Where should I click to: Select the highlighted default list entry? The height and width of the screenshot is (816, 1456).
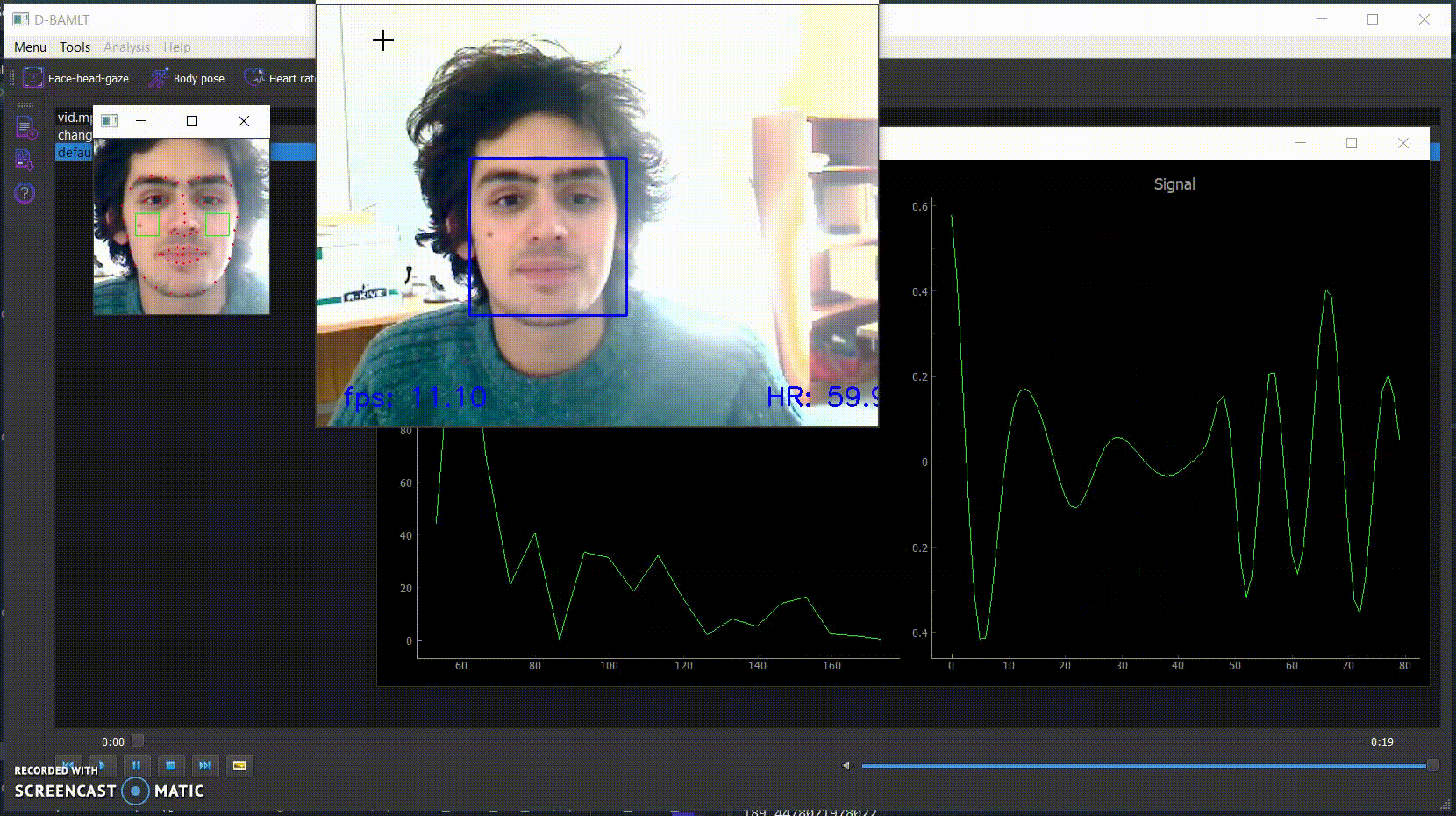click(x=75, y=153)
